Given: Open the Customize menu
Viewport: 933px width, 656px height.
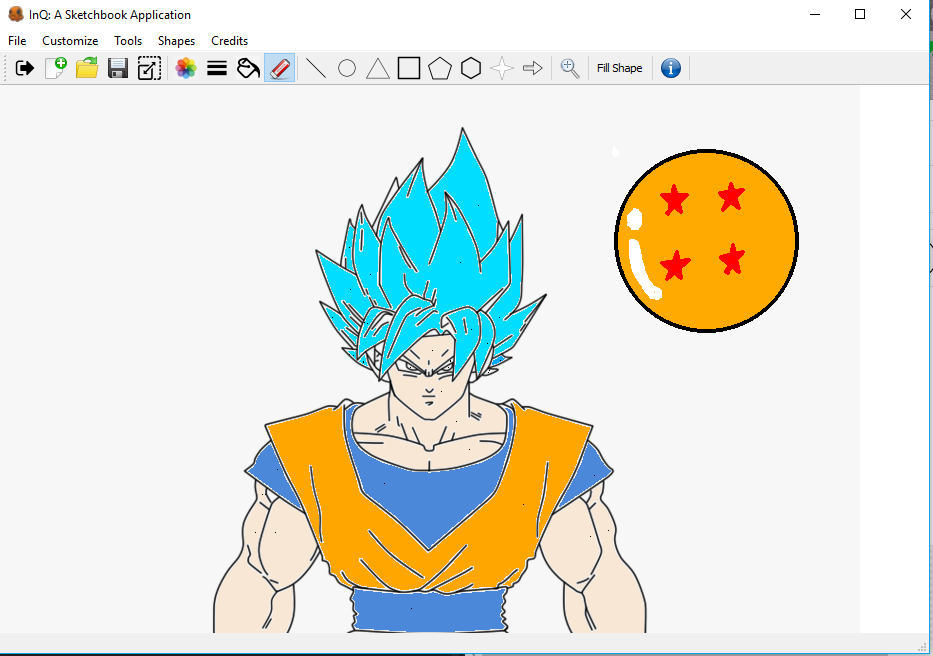Looking at the screenshot, I should pos(70,40).
